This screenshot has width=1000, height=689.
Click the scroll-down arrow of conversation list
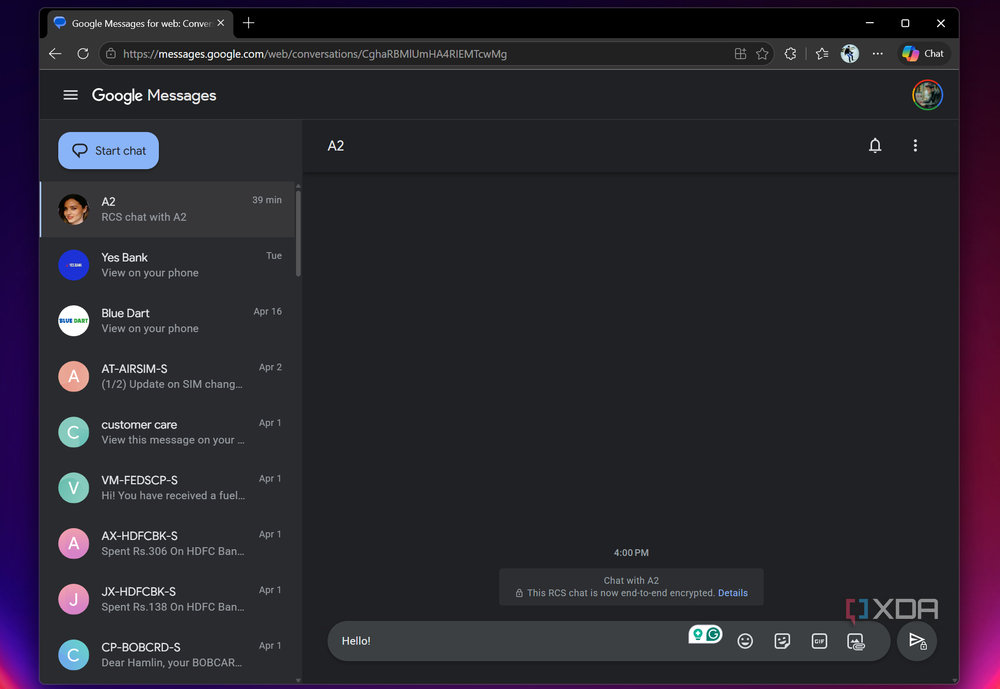pos(298,680)
